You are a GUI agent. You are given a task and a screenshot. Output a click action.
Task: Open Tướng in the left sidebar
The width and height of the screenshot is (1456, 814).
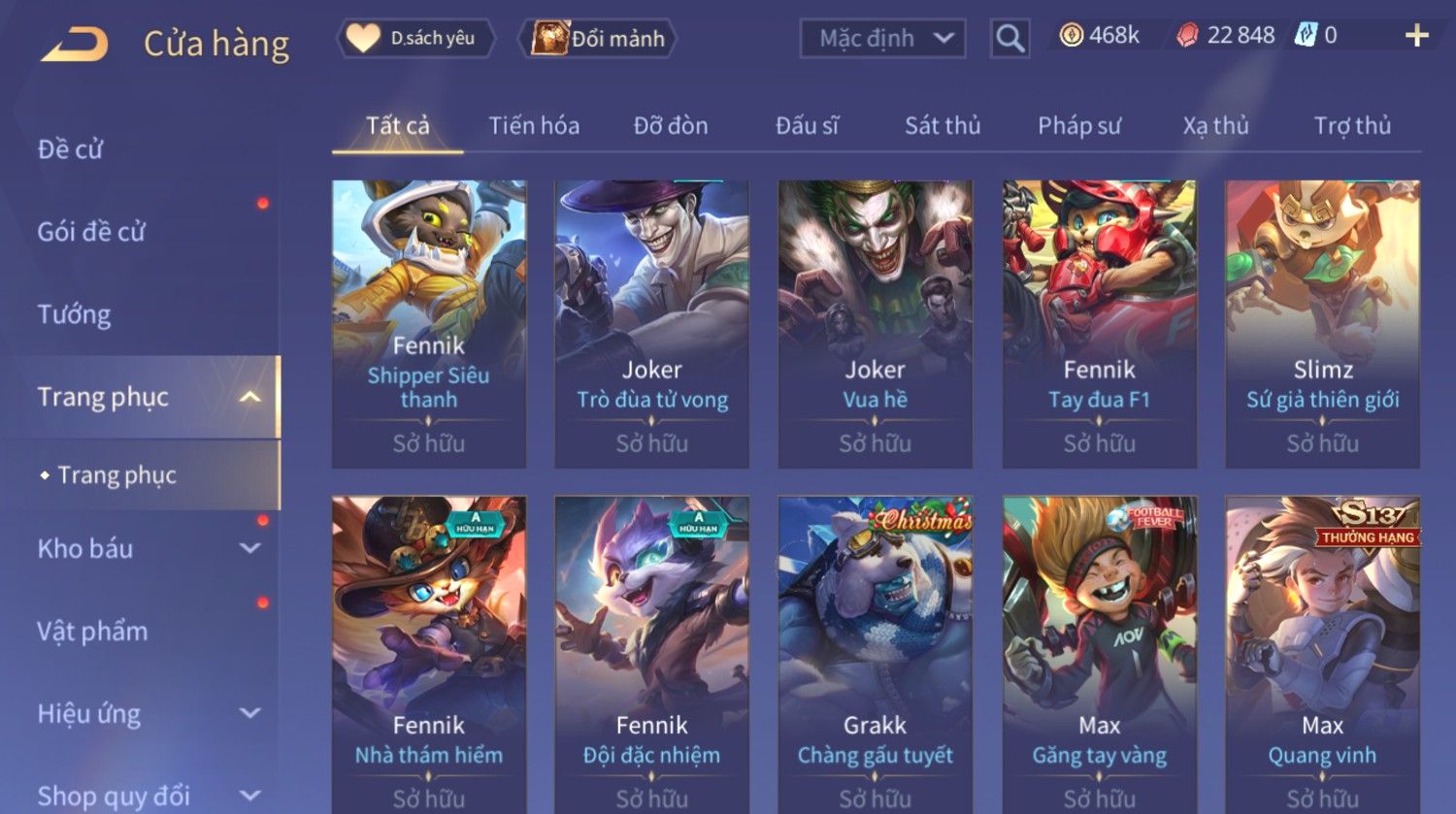(x=74, y=314)
